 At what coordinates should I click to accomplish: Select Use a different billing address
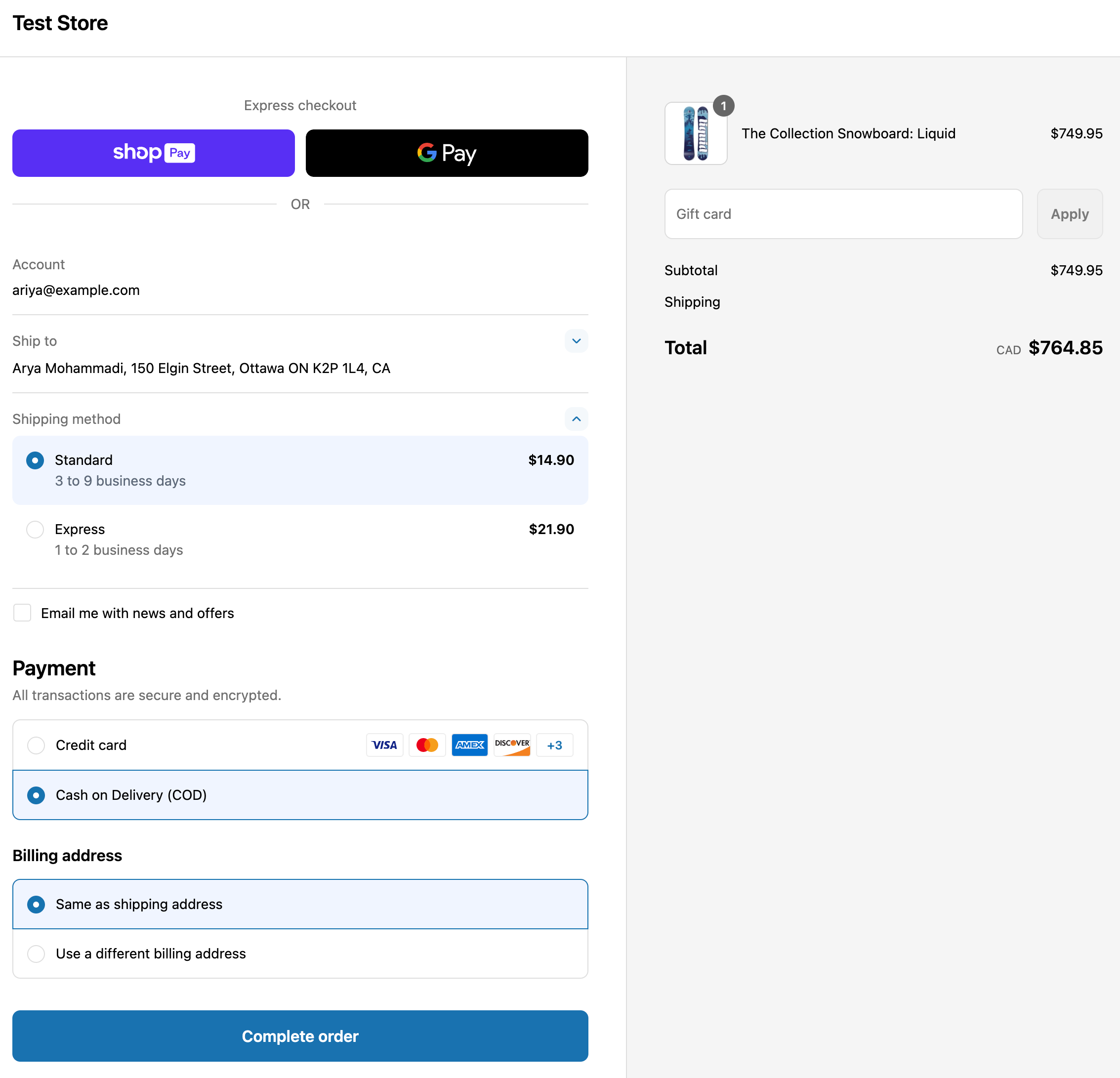pos(36,954)
